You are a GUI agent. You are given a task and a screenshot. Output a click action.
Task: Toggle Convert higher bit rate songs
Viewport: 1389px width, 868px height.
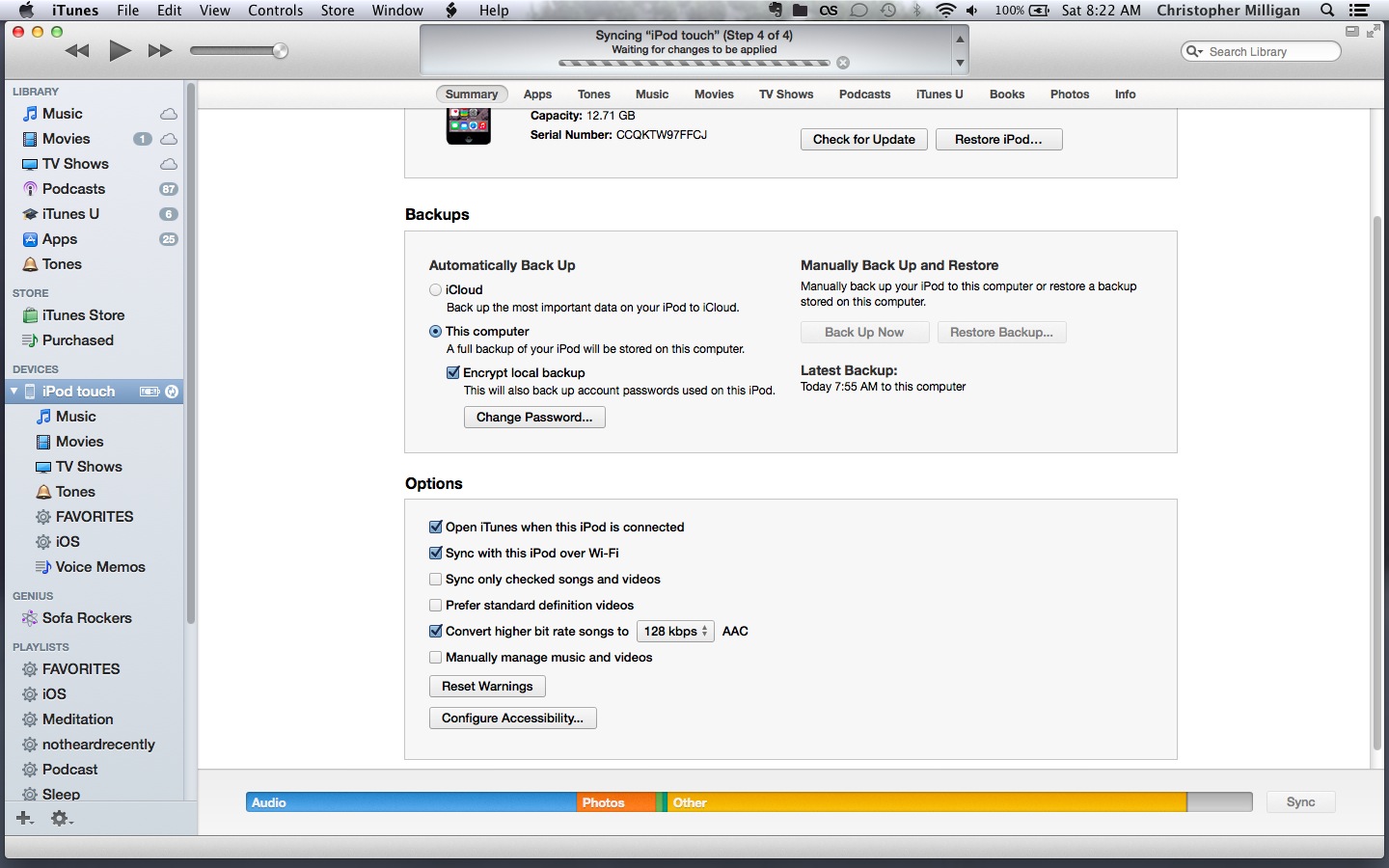435,631
